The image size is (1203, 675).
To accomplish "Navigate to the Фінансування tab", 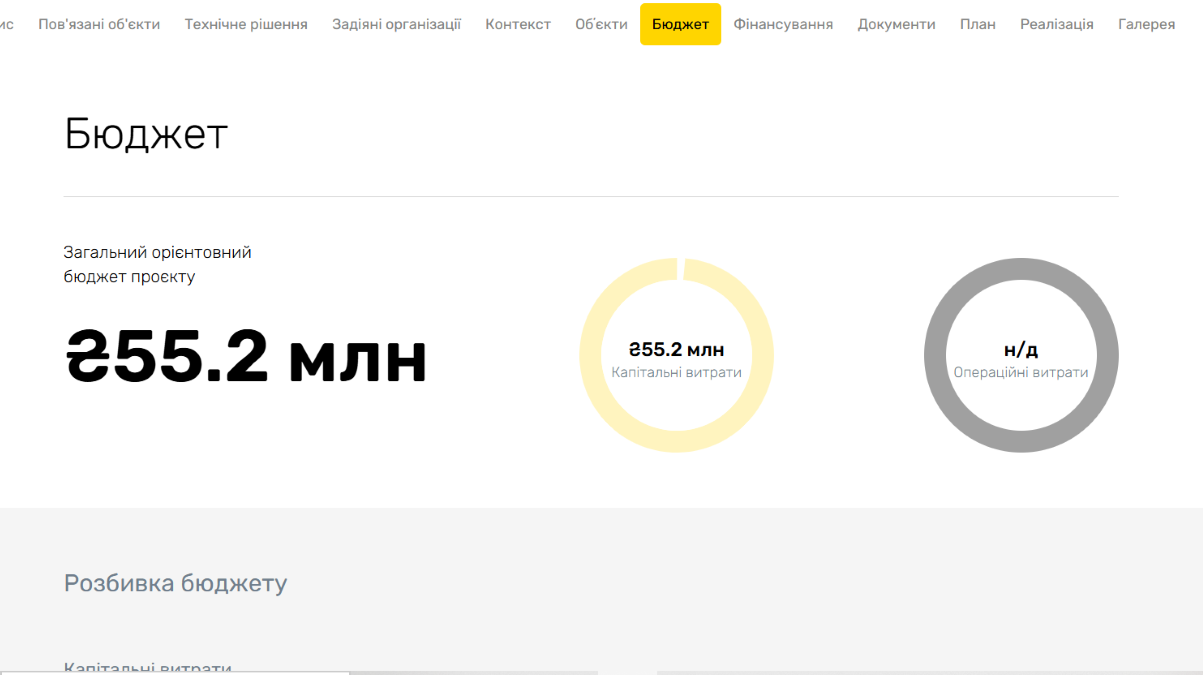I will click(x=783, y=24).
